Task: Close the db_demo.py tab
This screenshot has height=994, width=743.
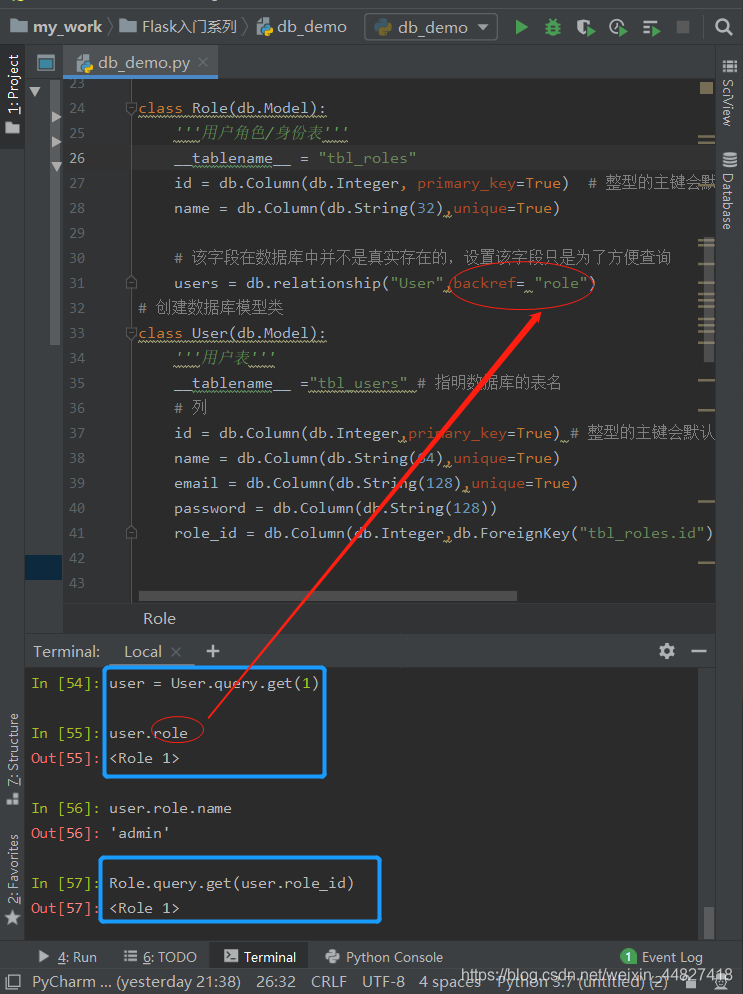Action: (203, 62)
